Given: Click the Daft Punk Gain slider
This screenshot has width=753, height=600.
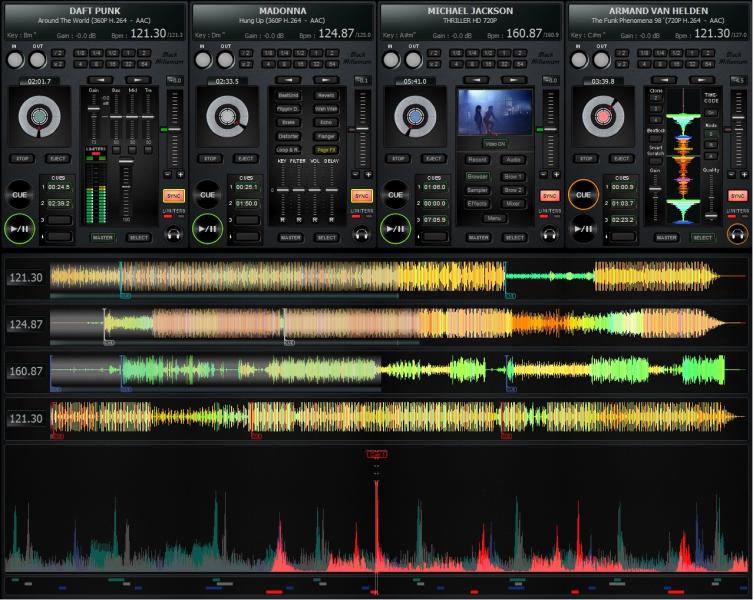Looking at the screenshot, I should click(x=94, y=118).
